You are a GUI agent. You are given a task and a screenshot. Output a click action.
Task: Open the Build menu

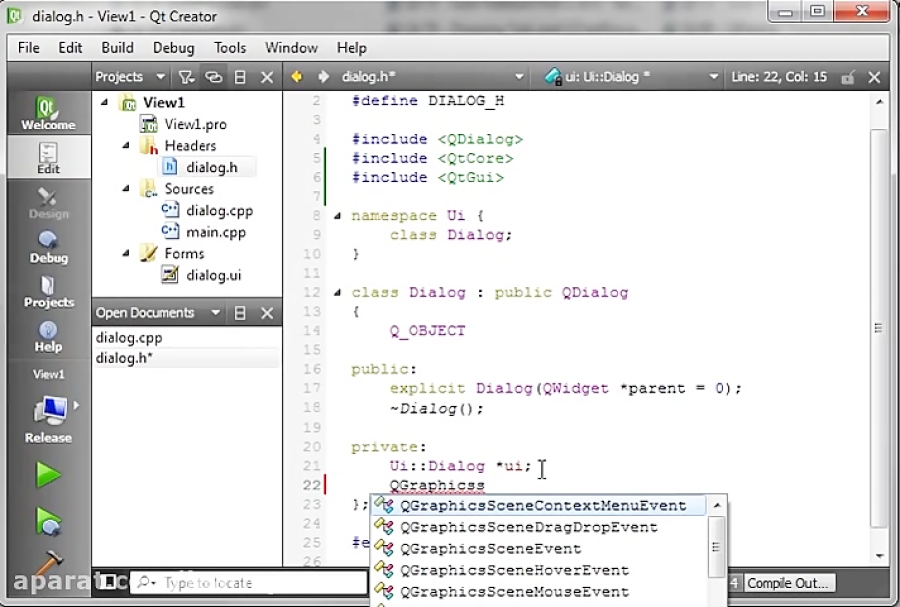117,47
